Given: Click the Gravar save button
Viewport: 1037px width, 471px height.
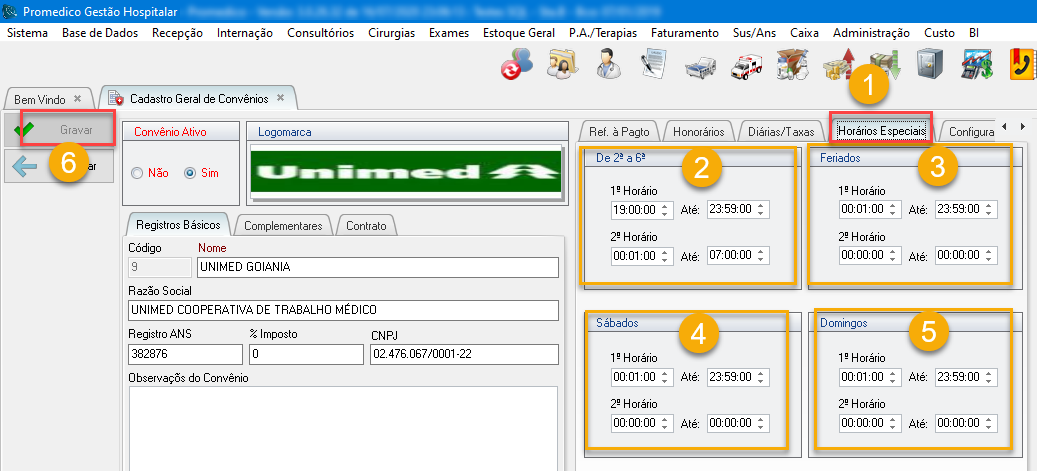Looking at the screenshot, I should [59, 130].
